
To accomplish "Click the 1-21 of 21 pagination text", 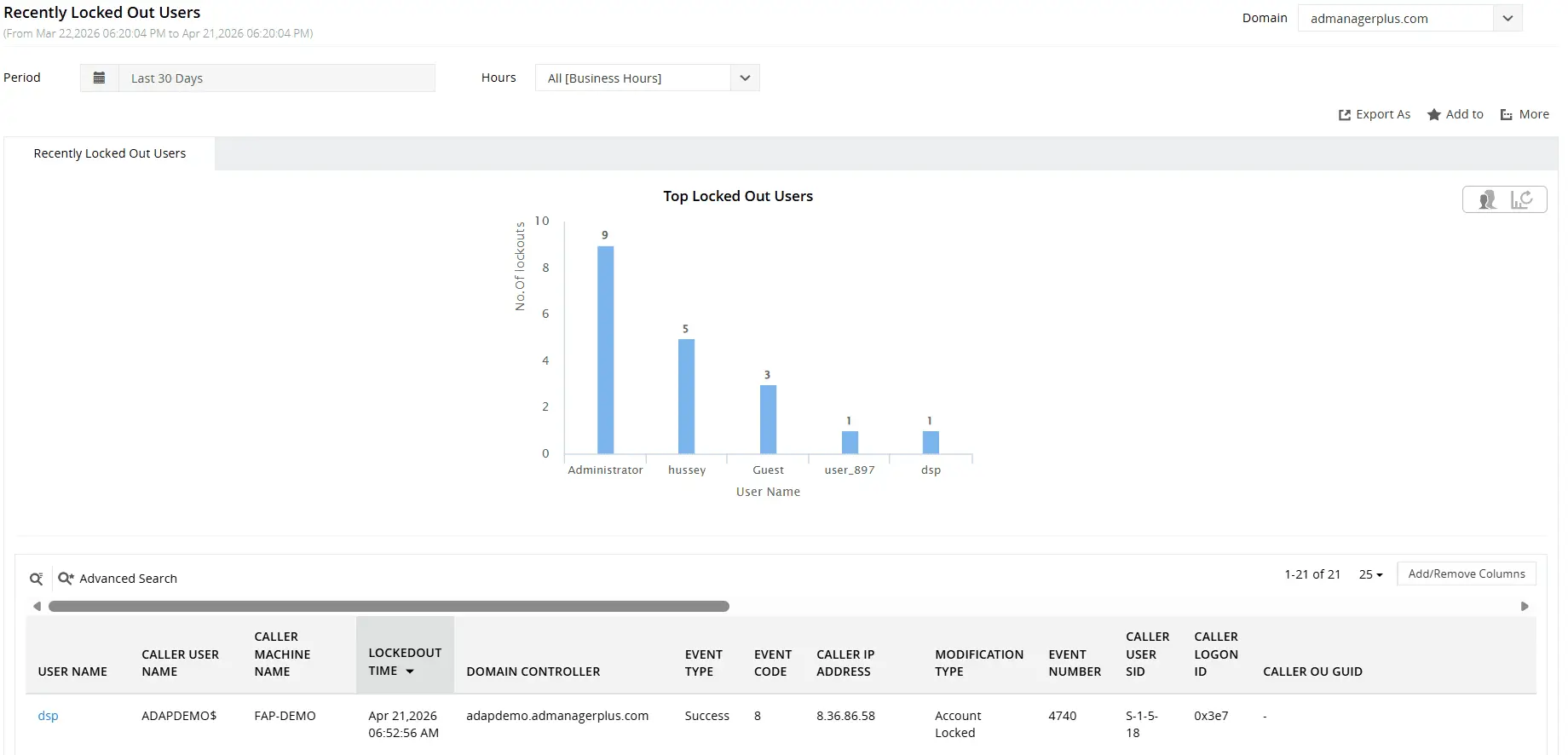I will click(1312, 574).
